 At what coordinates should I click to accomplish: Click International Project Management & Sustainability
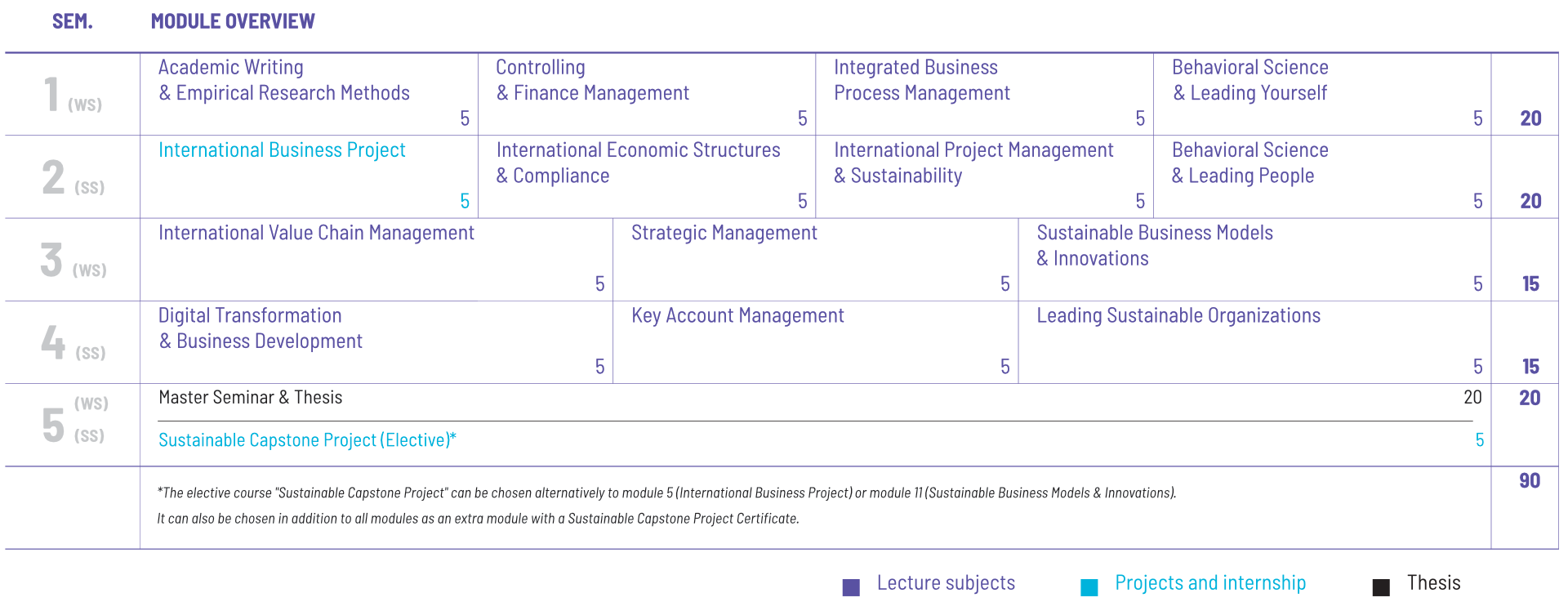coord(973,163)
